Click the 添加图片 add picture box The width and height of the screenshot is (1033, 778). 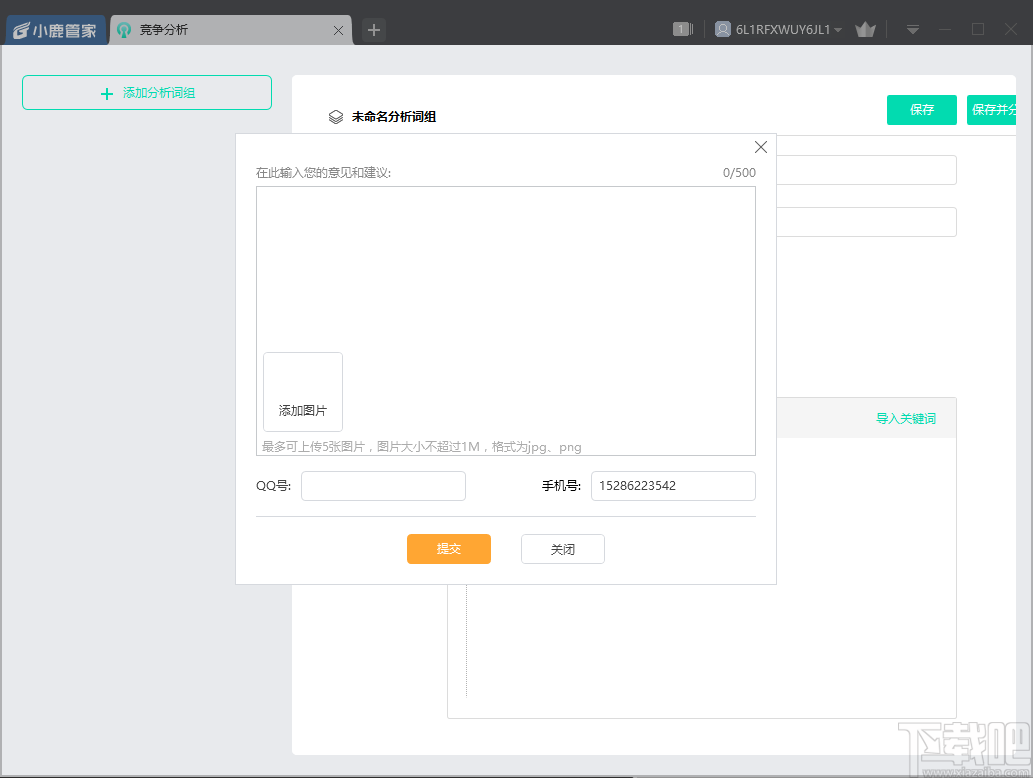click(x=302, y=391)
